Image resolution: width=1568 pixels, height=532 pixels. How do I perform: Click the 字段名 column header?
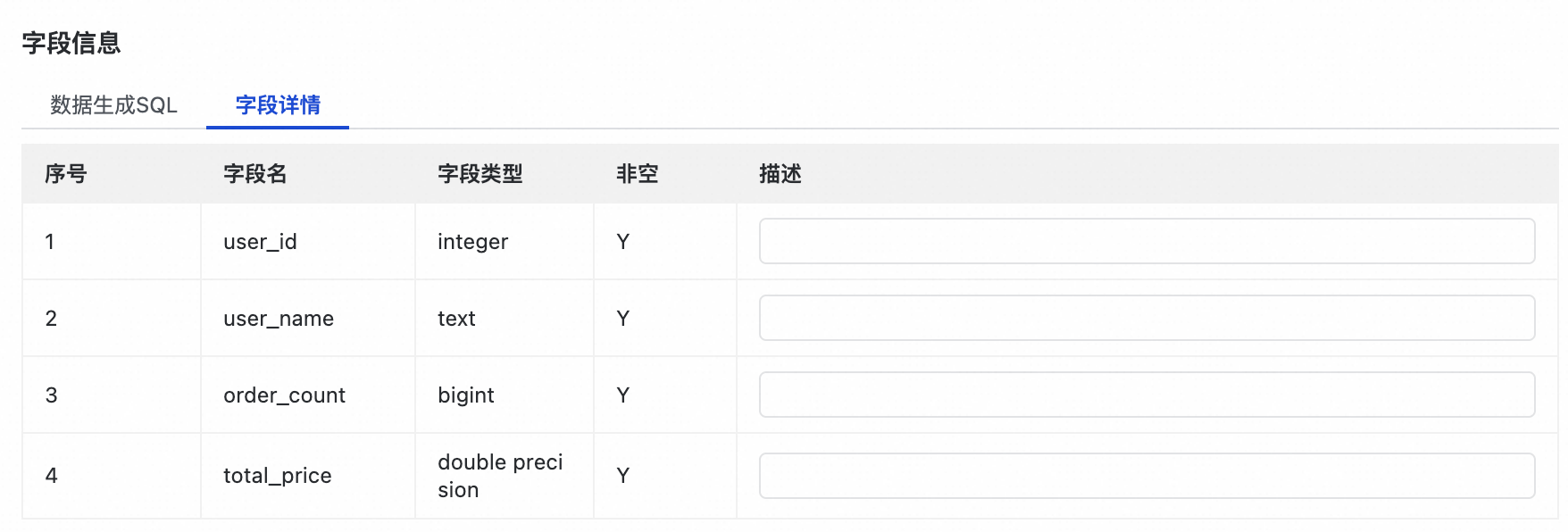tap(255, 174)
